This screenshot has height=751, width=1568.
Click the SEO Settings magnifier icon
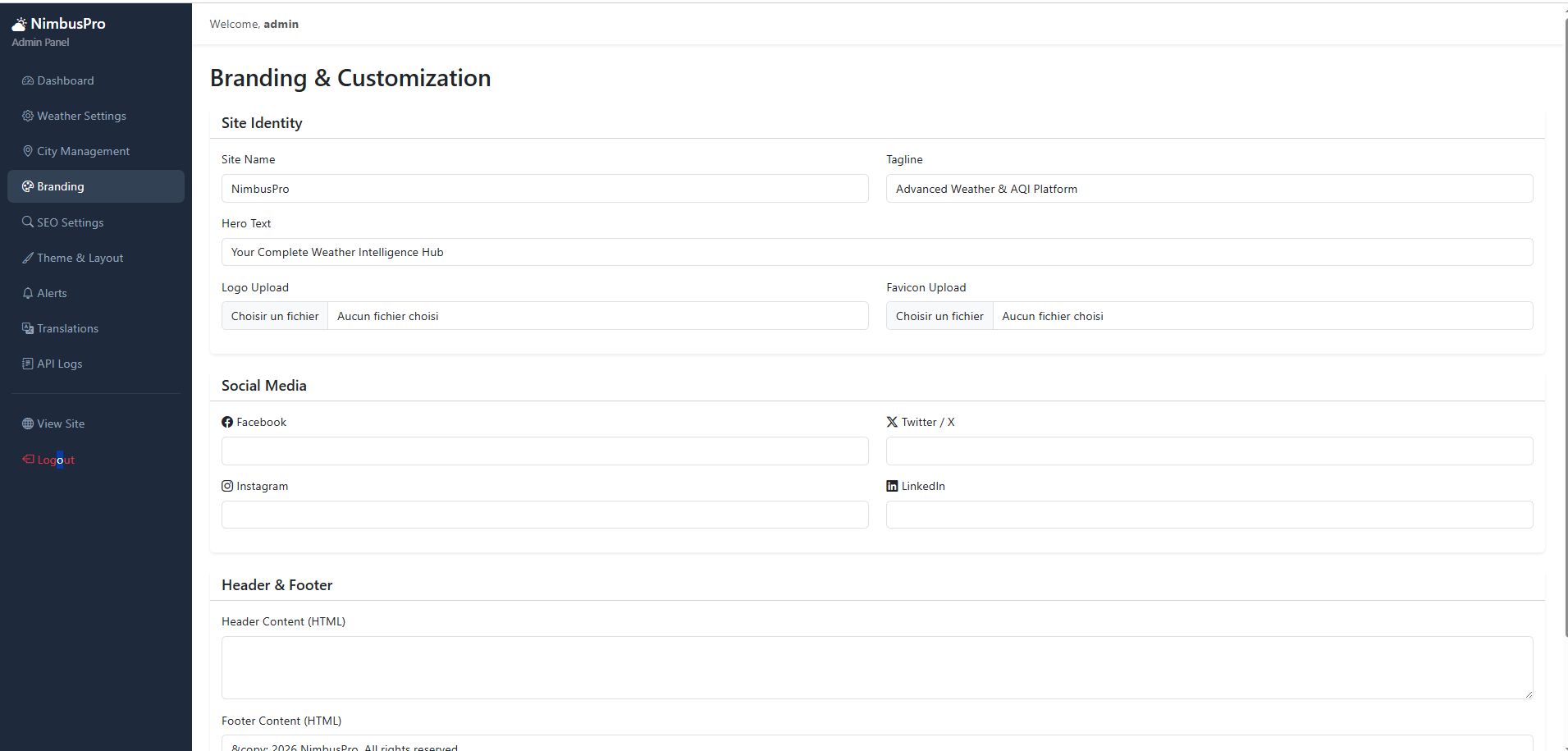click(x=28, y=222)
